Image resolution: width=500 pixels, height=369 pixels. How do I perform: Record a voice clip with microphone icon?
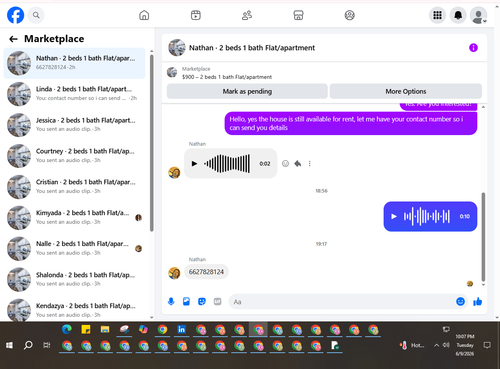coord(171,302)
